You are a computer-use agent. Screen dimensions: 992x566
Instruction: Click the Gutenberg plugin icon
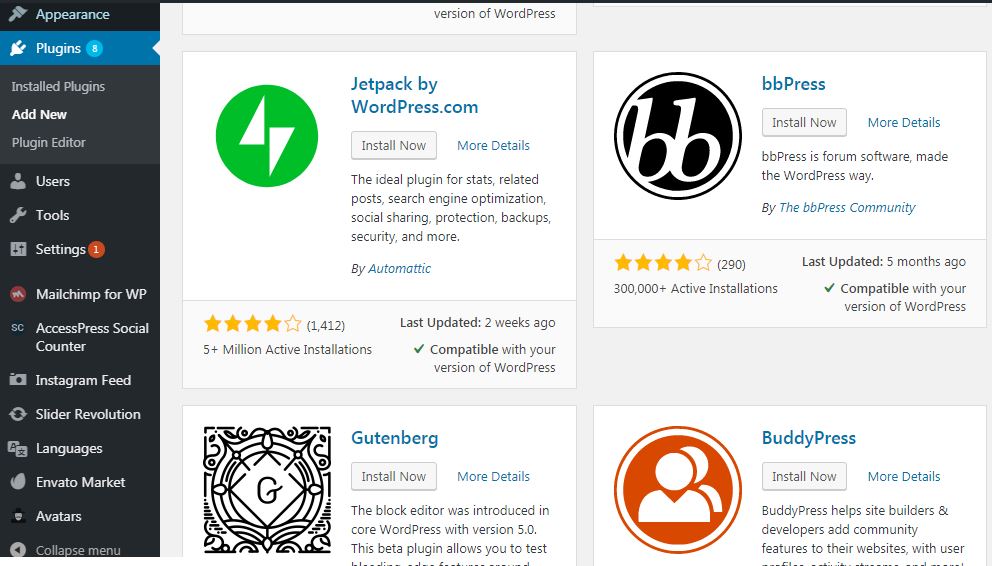click(267, 490)
